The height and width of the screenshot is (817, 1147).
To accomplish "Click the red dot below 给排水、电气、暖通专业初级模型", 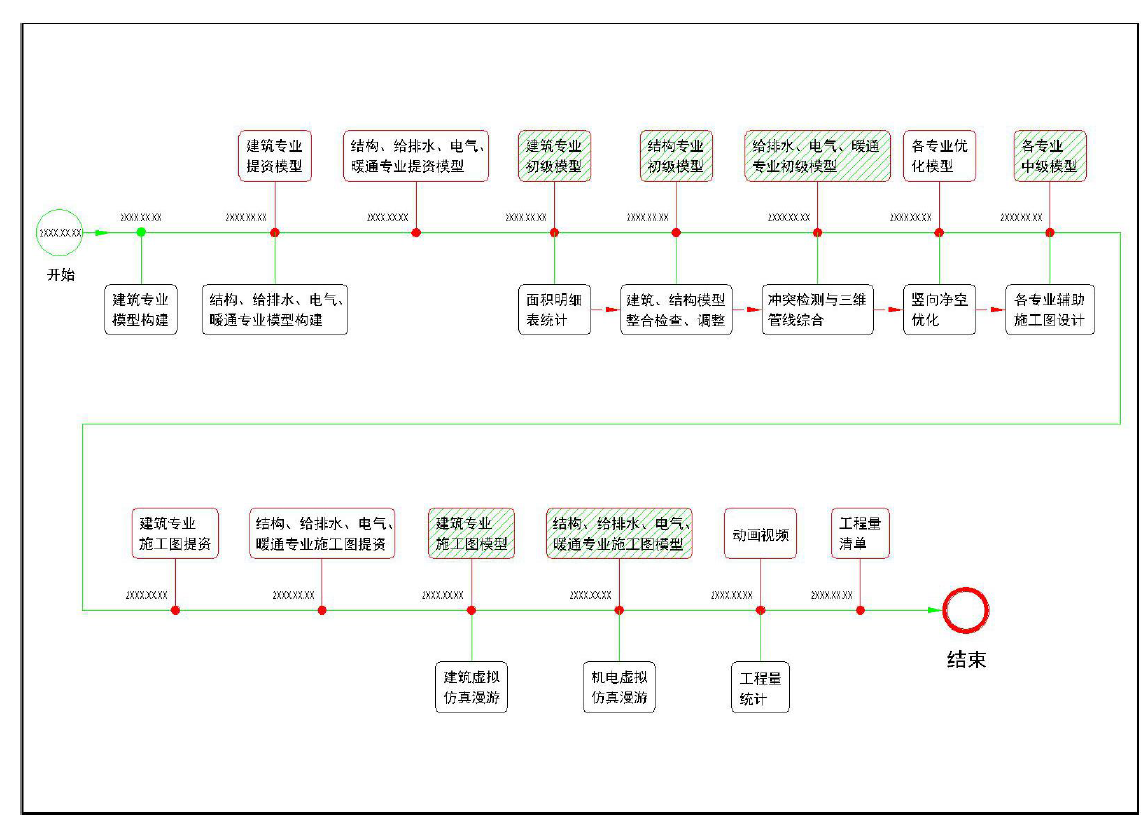I will click(817, 233).
